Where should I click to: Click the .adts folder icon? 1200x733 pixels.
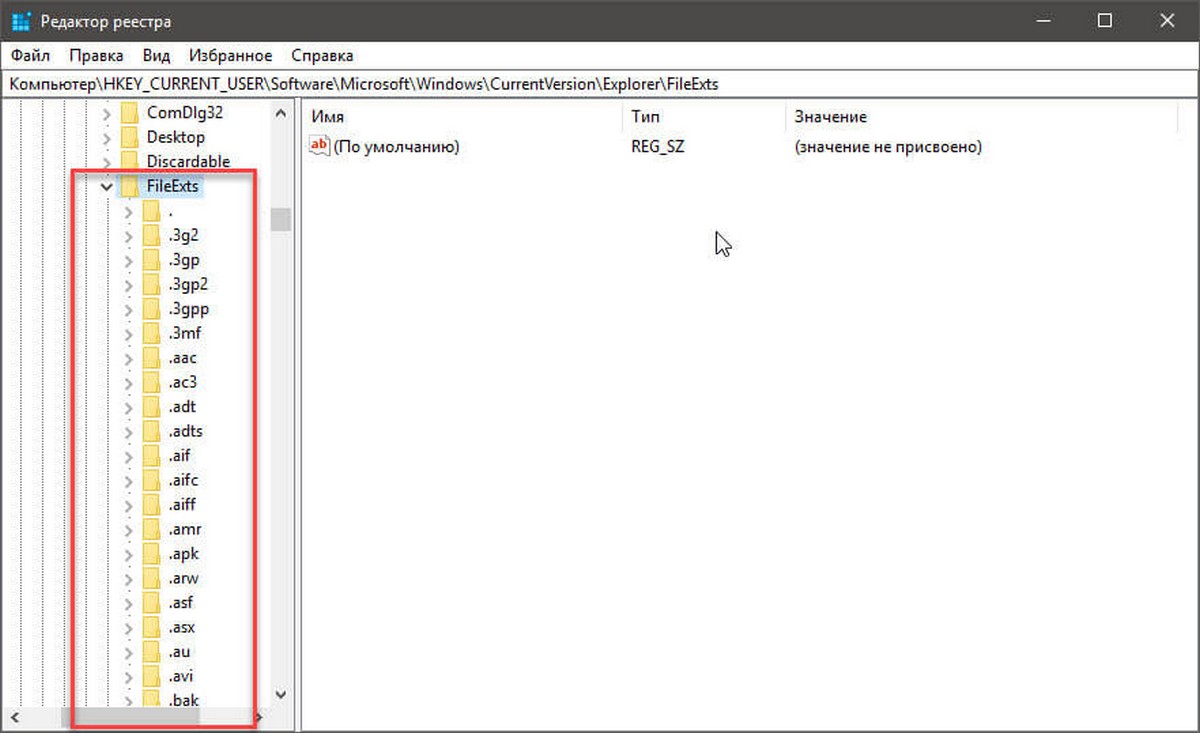[151, 431]
